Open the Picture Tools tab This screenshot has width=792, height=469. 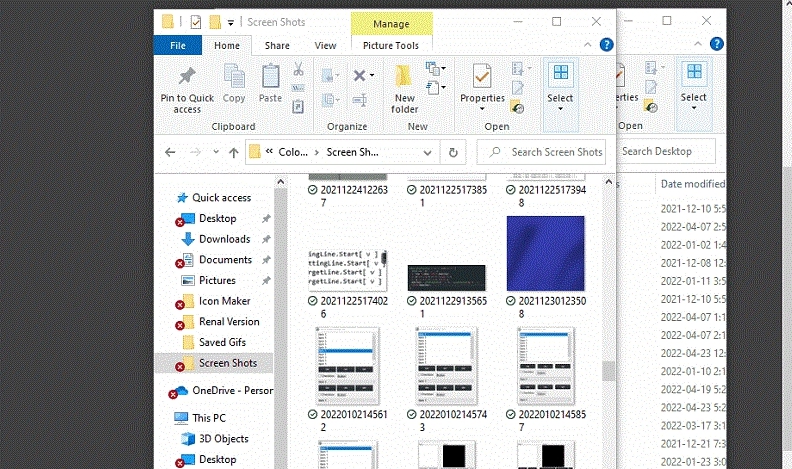[x=391, y=45]
